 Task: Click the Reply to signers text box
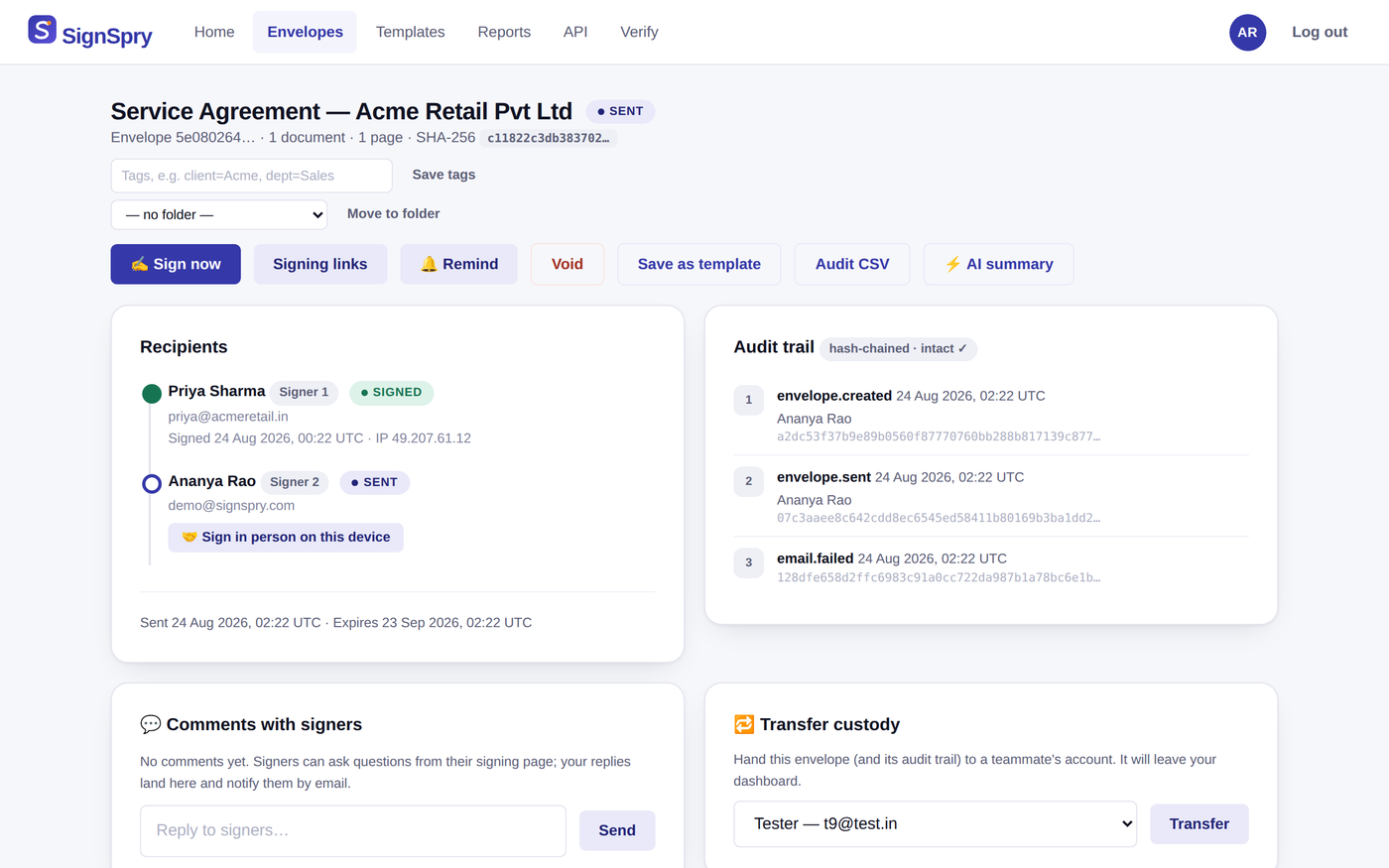(x=353, y=830)
